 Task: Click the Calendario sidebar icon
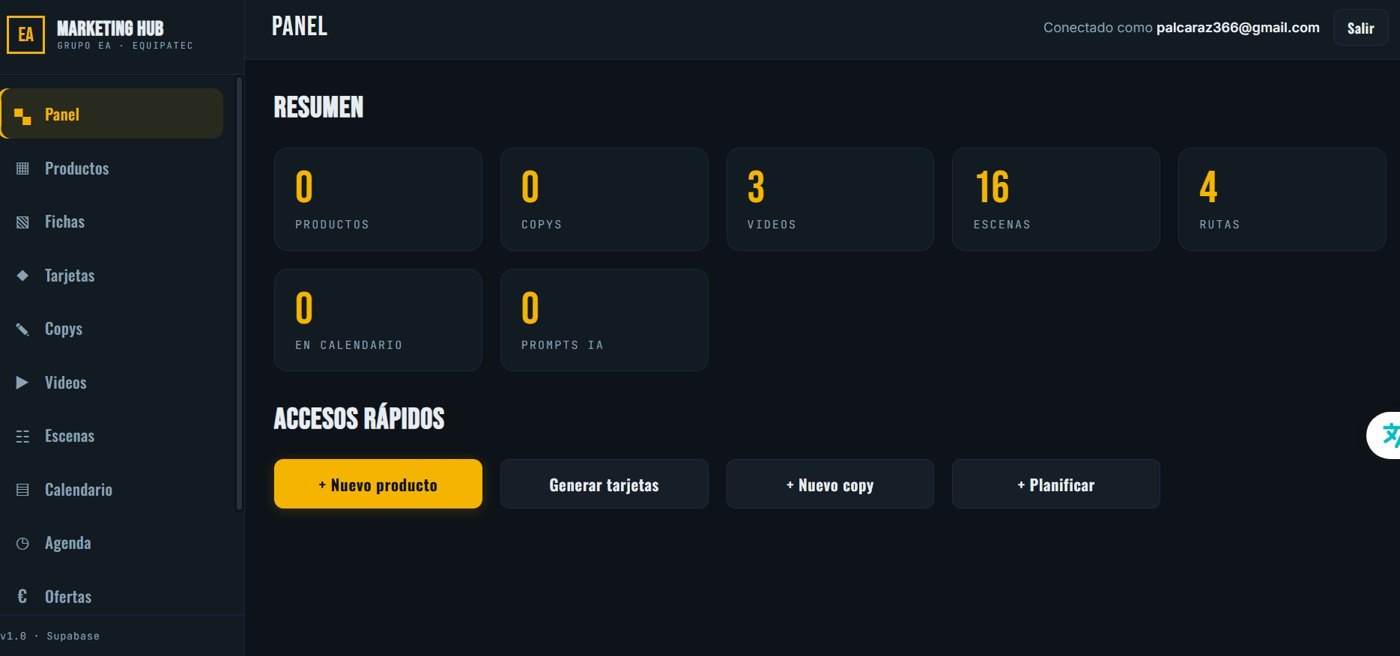coord(22,490)
